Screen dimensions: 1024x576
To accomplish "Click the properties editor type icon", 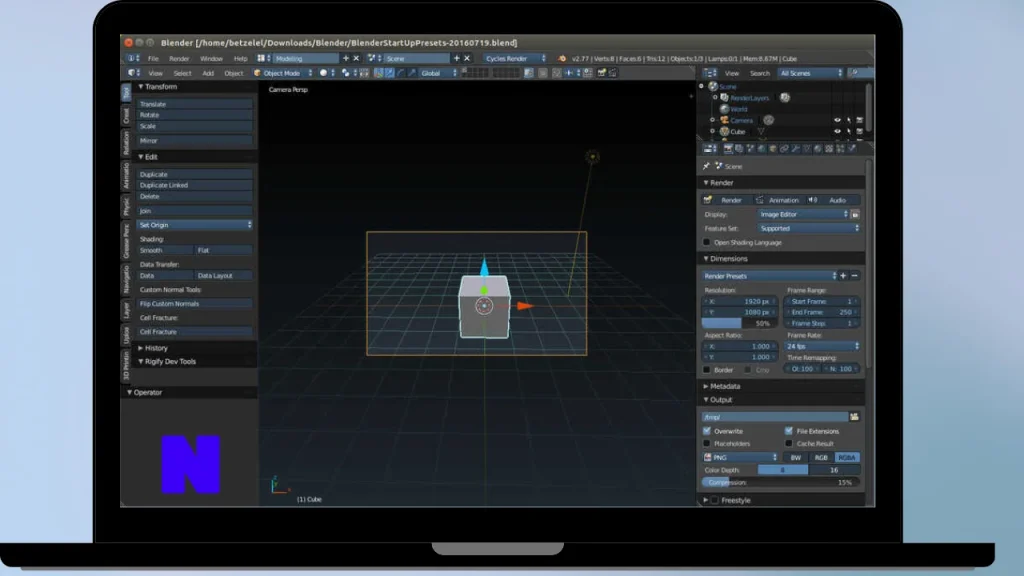I will pos(709,149).
